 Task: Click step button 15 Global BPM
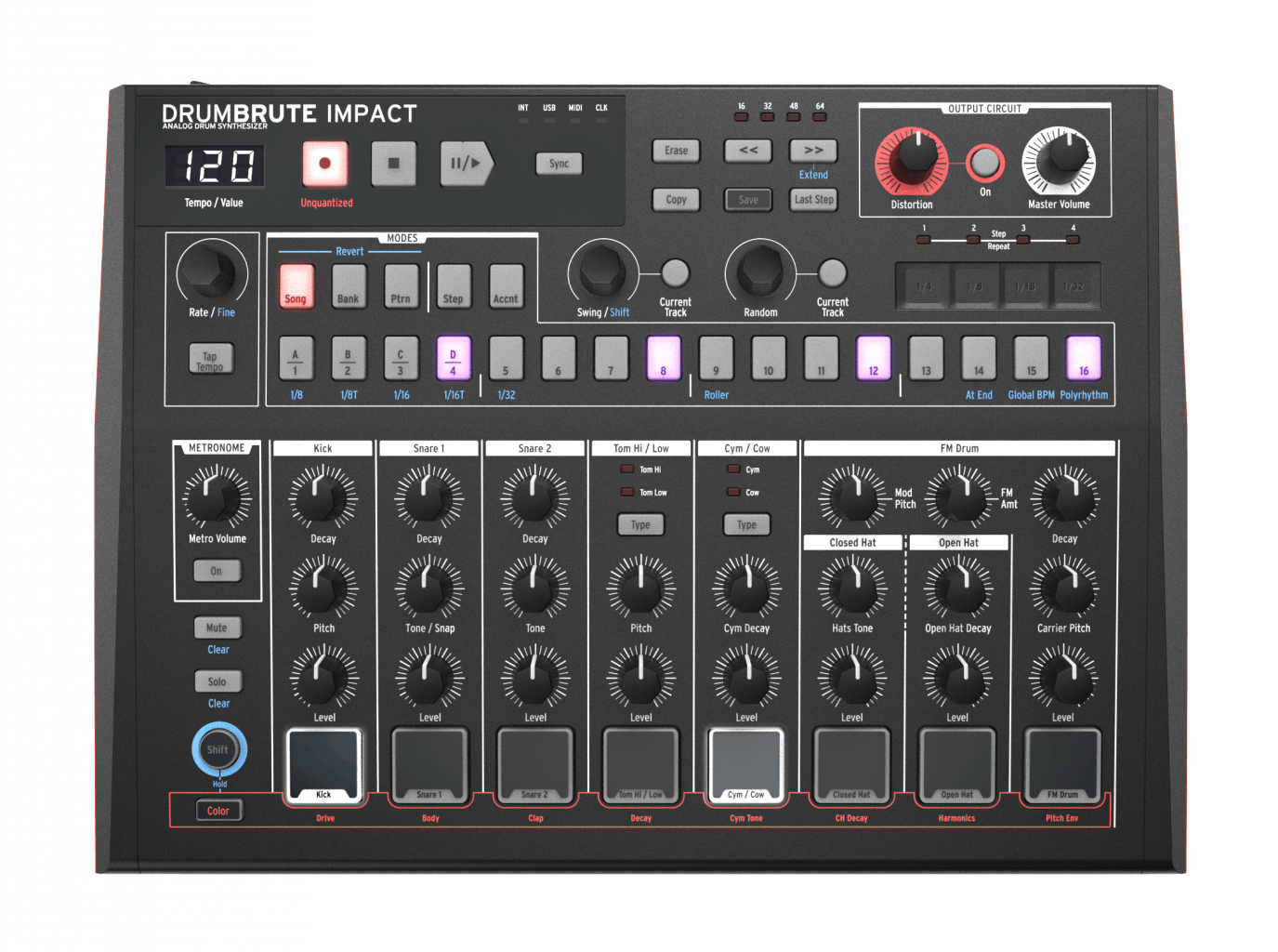point(1031,359)
